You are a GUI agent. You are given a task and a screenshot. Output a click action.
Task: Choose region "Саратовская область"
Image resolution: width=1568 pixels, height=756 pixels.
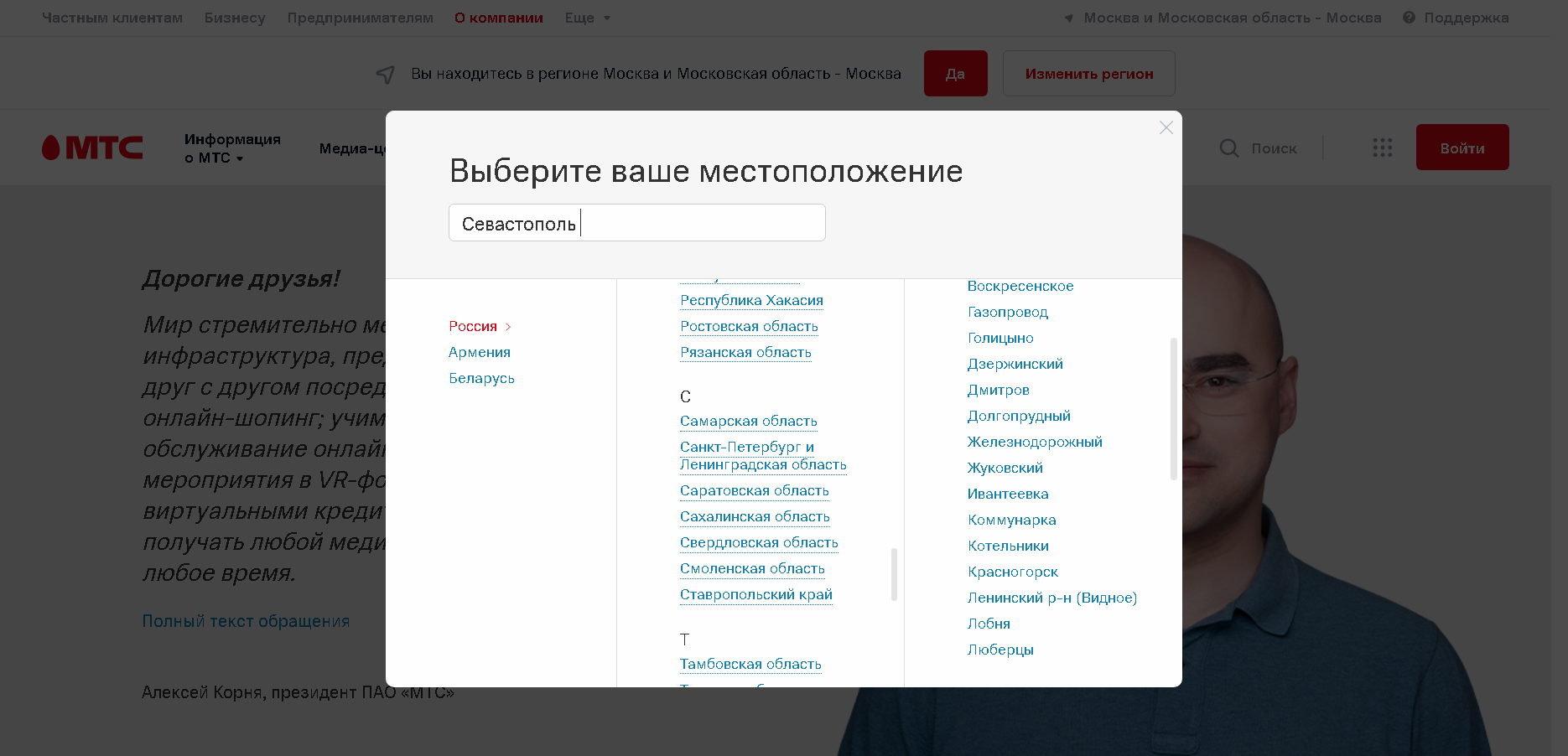tap(754, 490)
